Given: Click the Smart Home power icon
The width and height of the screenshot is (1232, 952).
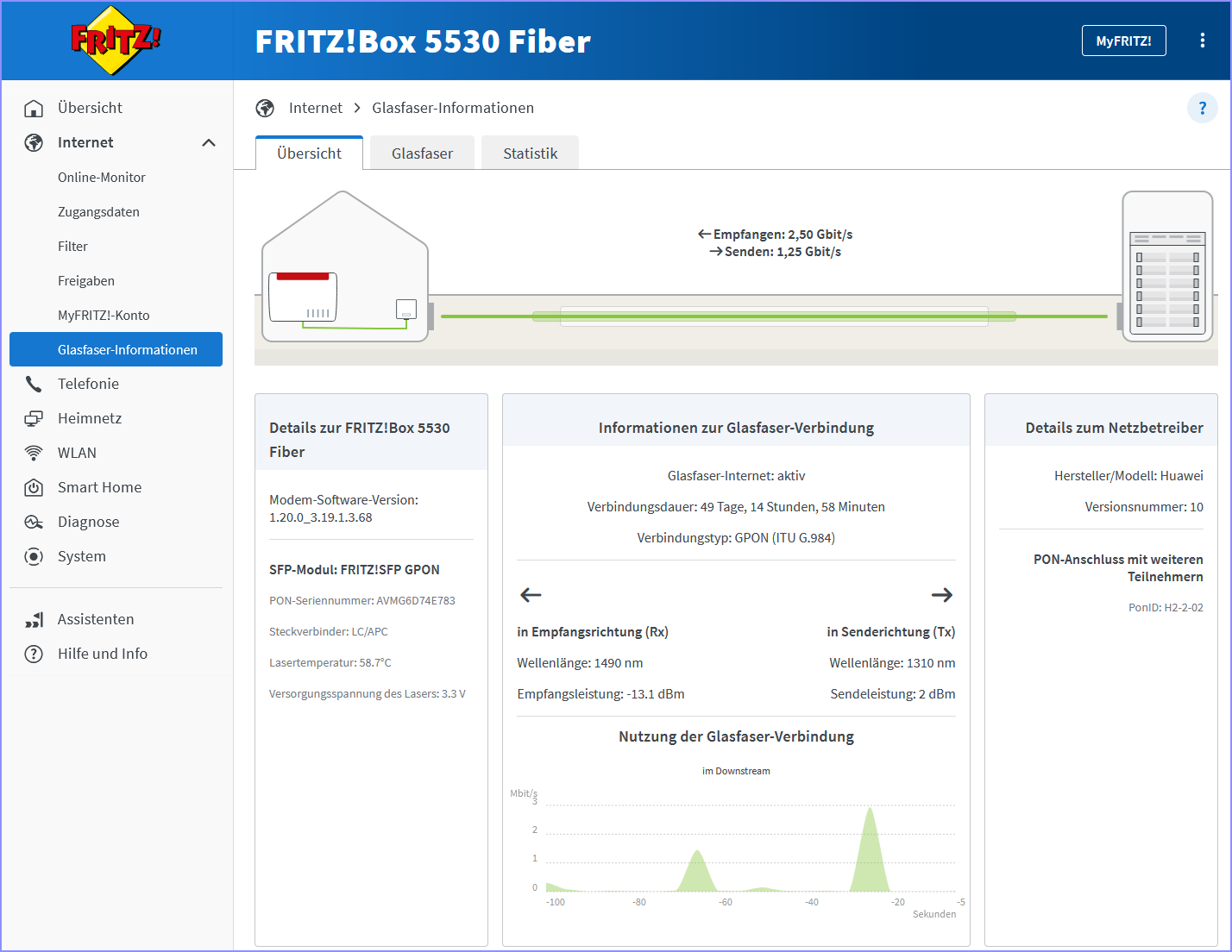Looking at the screenshot, I should (x=34, y=487).
